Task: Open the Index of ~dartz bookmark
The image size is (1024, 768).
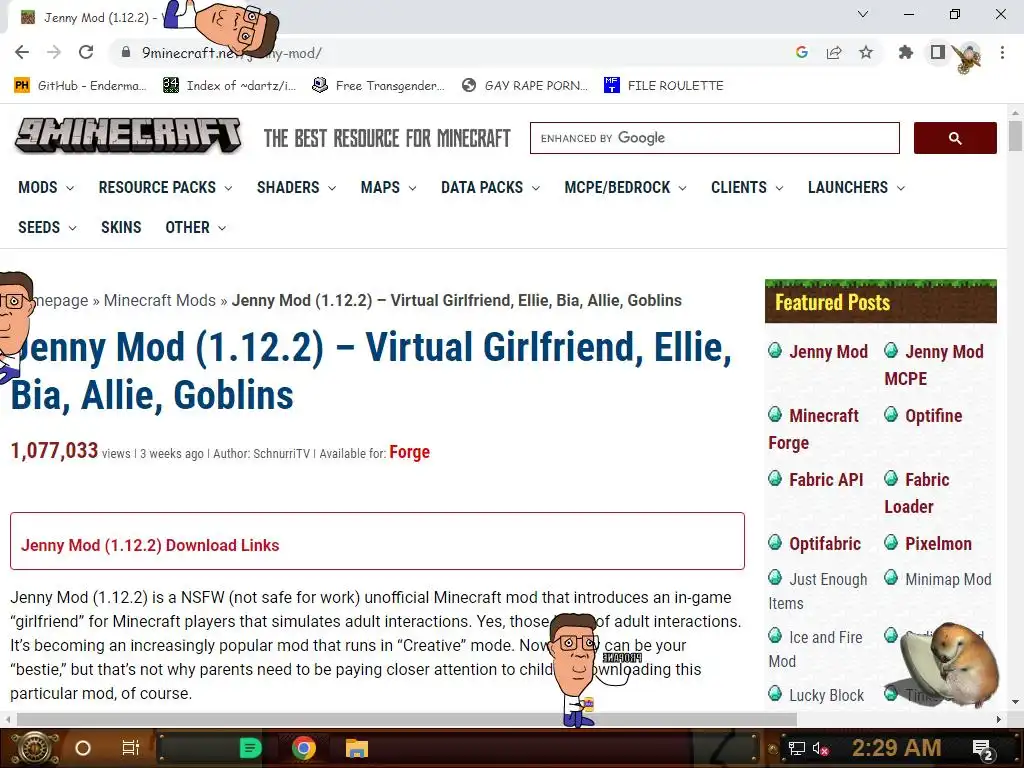Action: click(x=229, y=86)
